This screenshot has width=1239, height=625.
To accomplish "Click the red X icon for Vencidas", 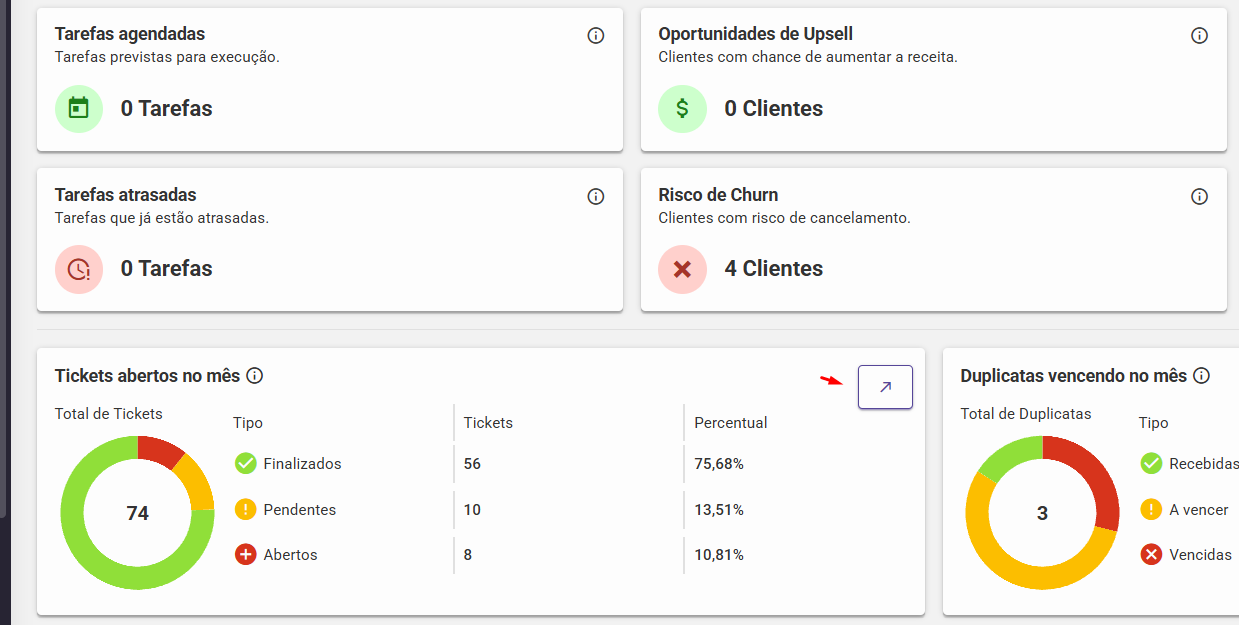I will coord(1151,554).
